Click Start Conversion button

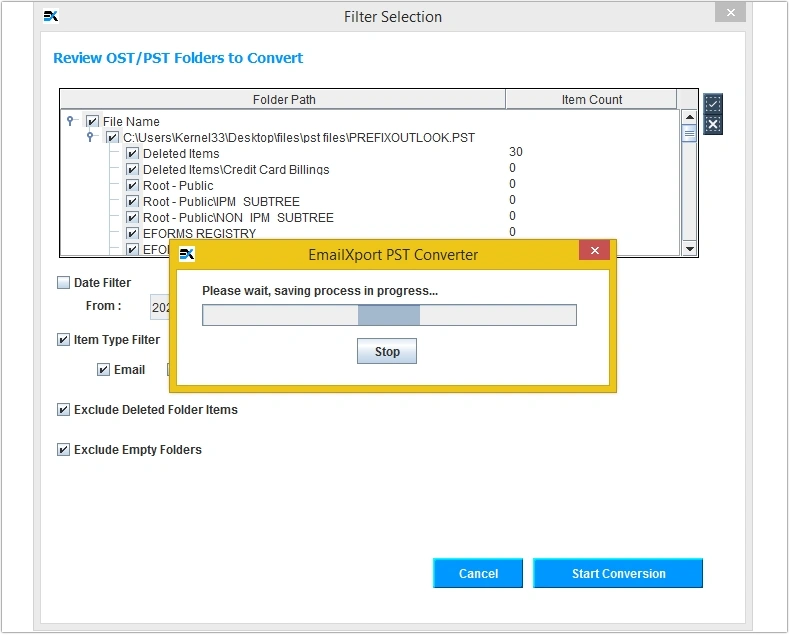click(x=618, y=574)
